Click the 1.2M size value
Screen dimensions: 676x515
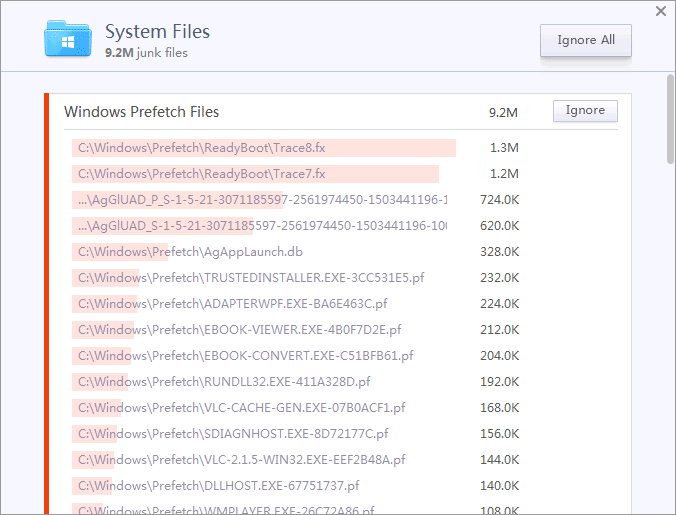point(504,174)
